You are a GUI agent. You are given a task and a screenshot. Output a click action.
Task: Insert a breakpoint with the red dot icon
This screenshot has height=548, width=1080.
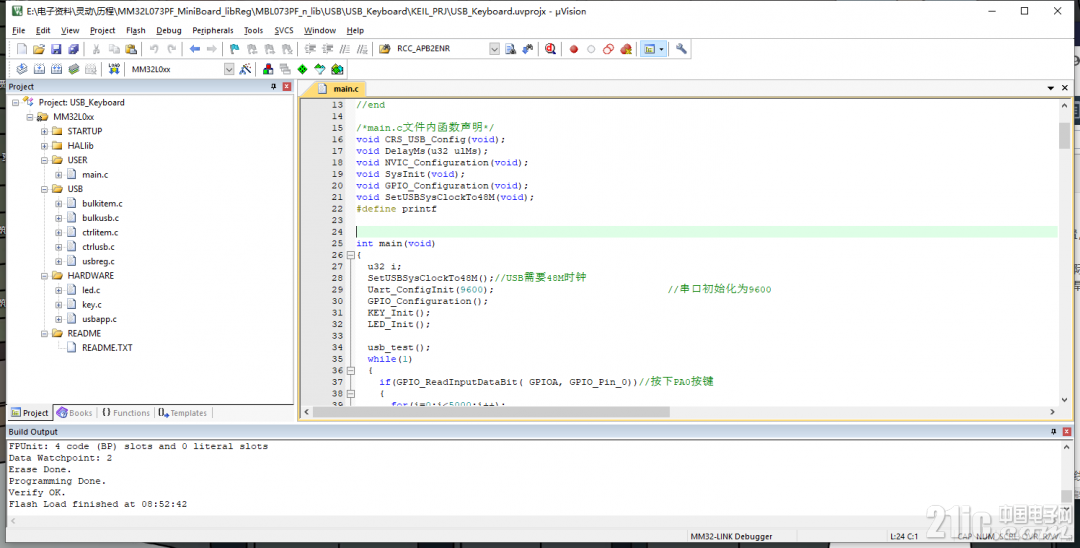[574, 49]
